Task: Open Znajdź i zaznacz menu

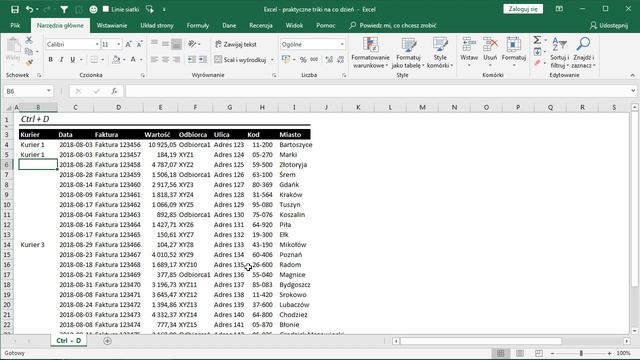Action: pos(583,53)
